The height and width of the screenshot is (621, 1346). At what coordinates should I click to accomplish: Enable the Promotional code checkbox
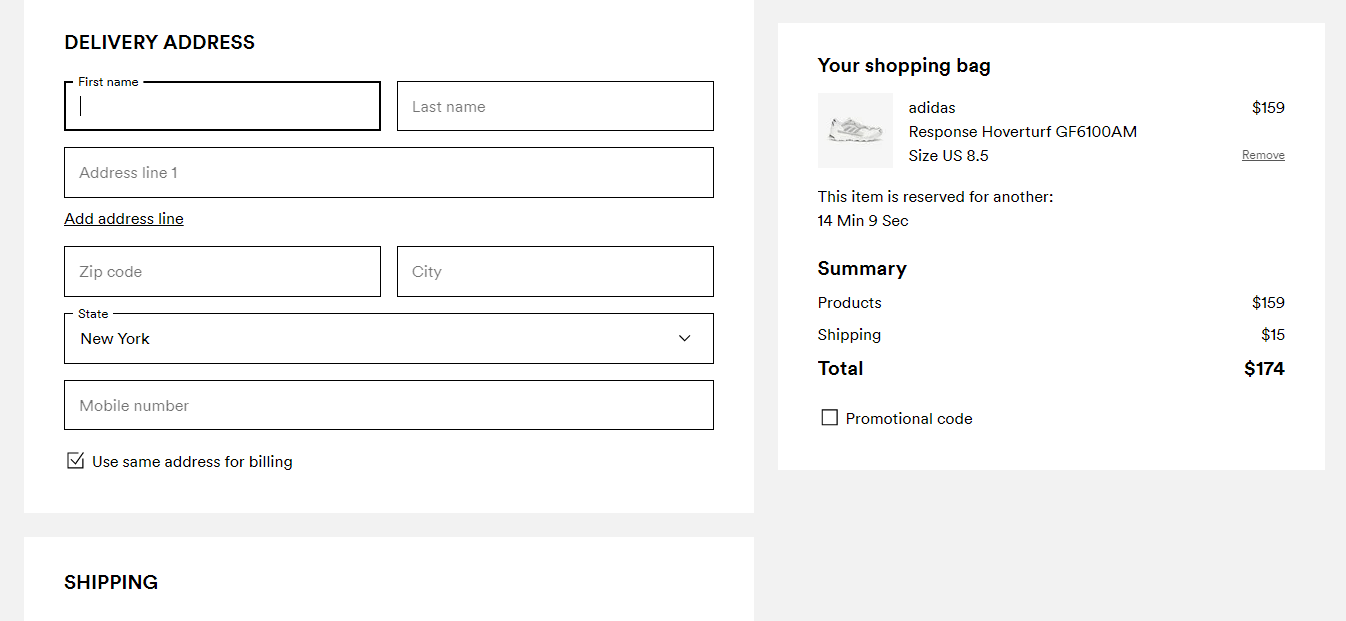(829, 418)
